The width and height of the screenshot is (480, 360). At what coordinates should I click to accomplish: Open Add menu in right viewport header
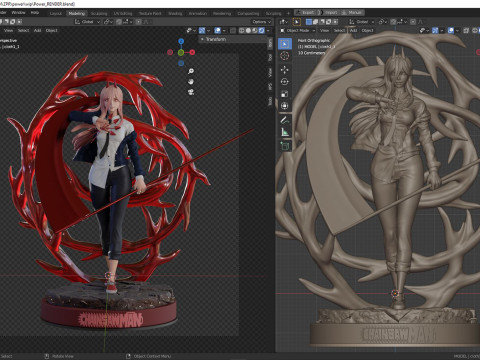353,30
